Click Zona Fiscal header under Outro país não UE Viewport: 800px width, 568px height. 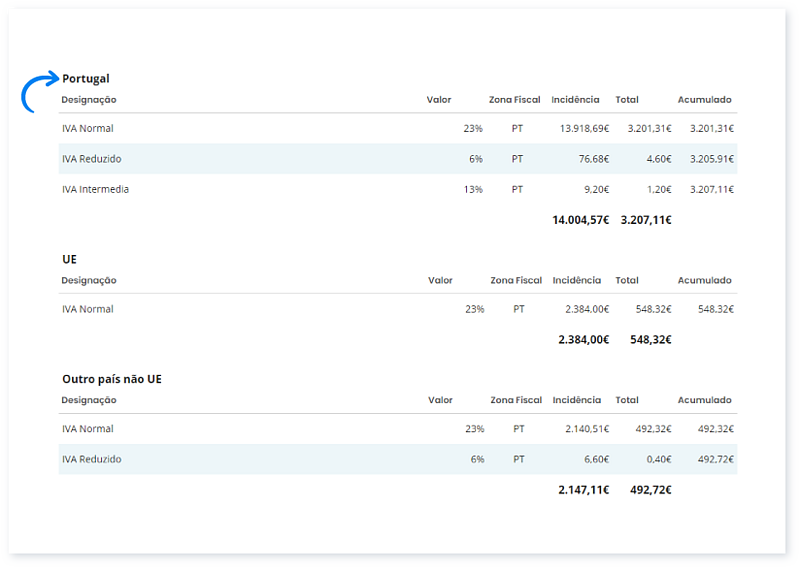click(x=515, y=400)
